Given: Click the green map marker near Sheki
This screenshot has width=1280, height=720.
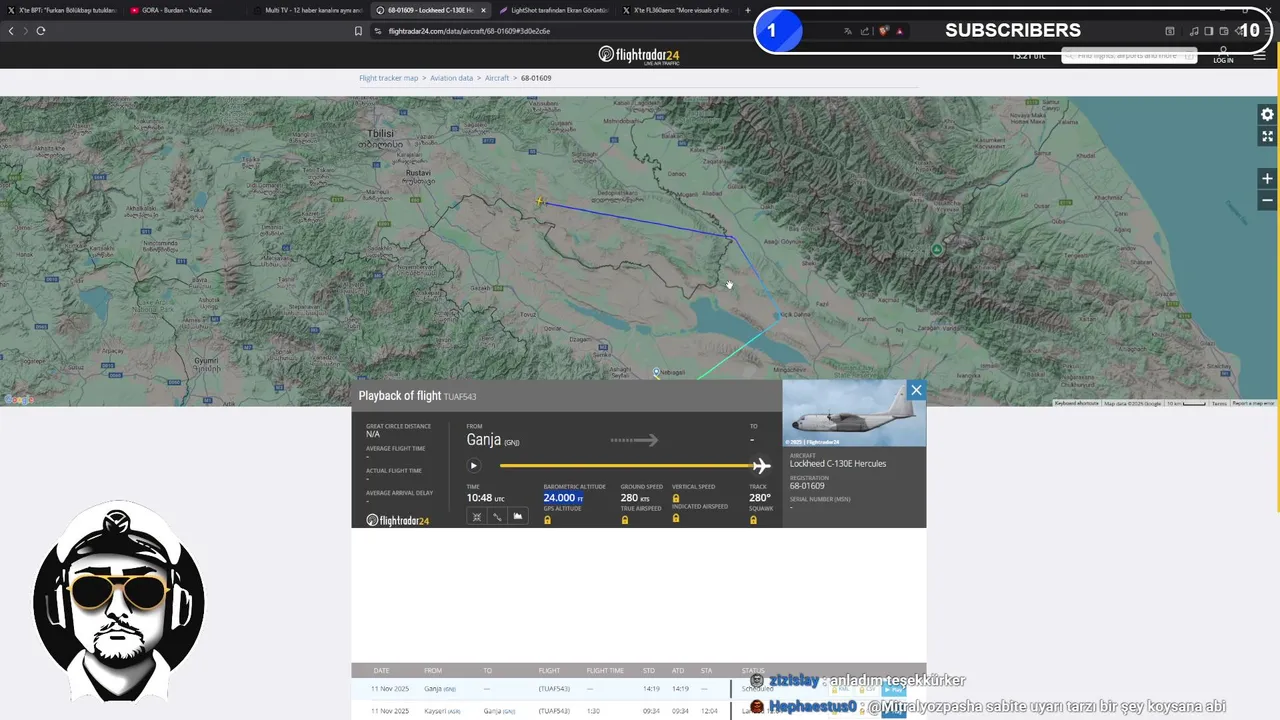Looking at the screenshot, I should coord(937,250).
